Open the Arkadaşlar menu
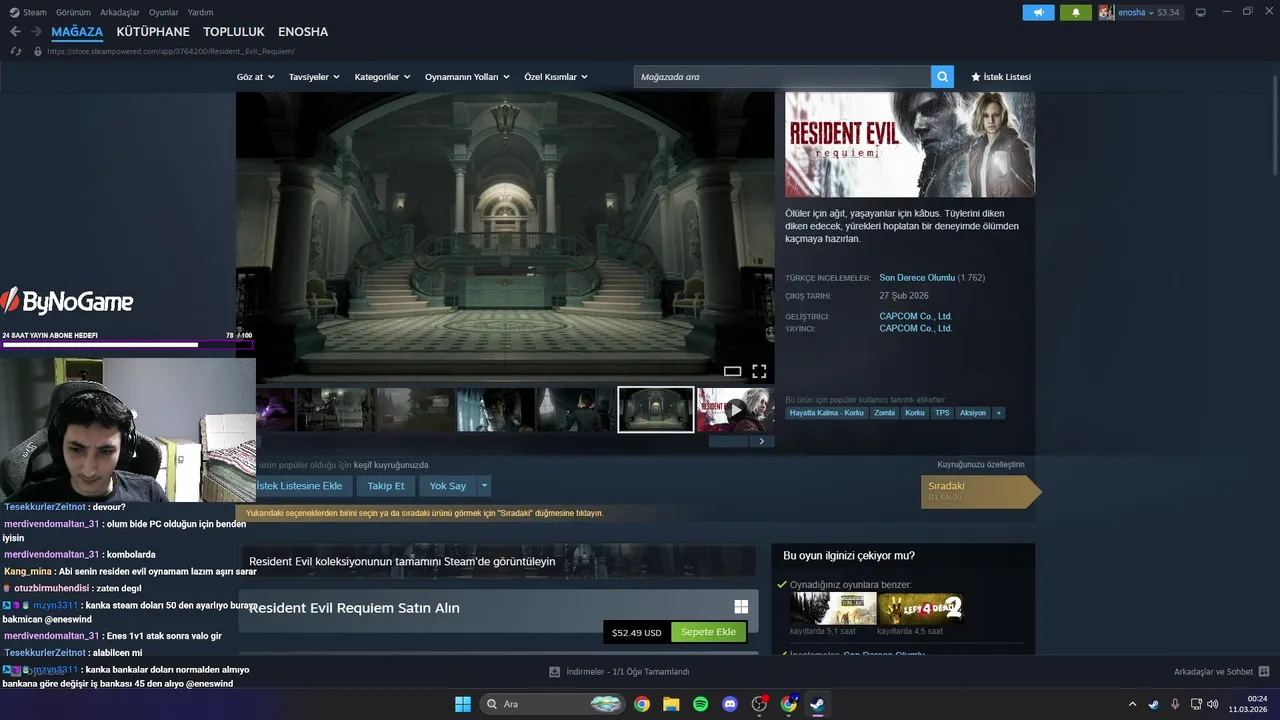The width and height of the screenshot is (1280, 720). click(x=120, y=12)
